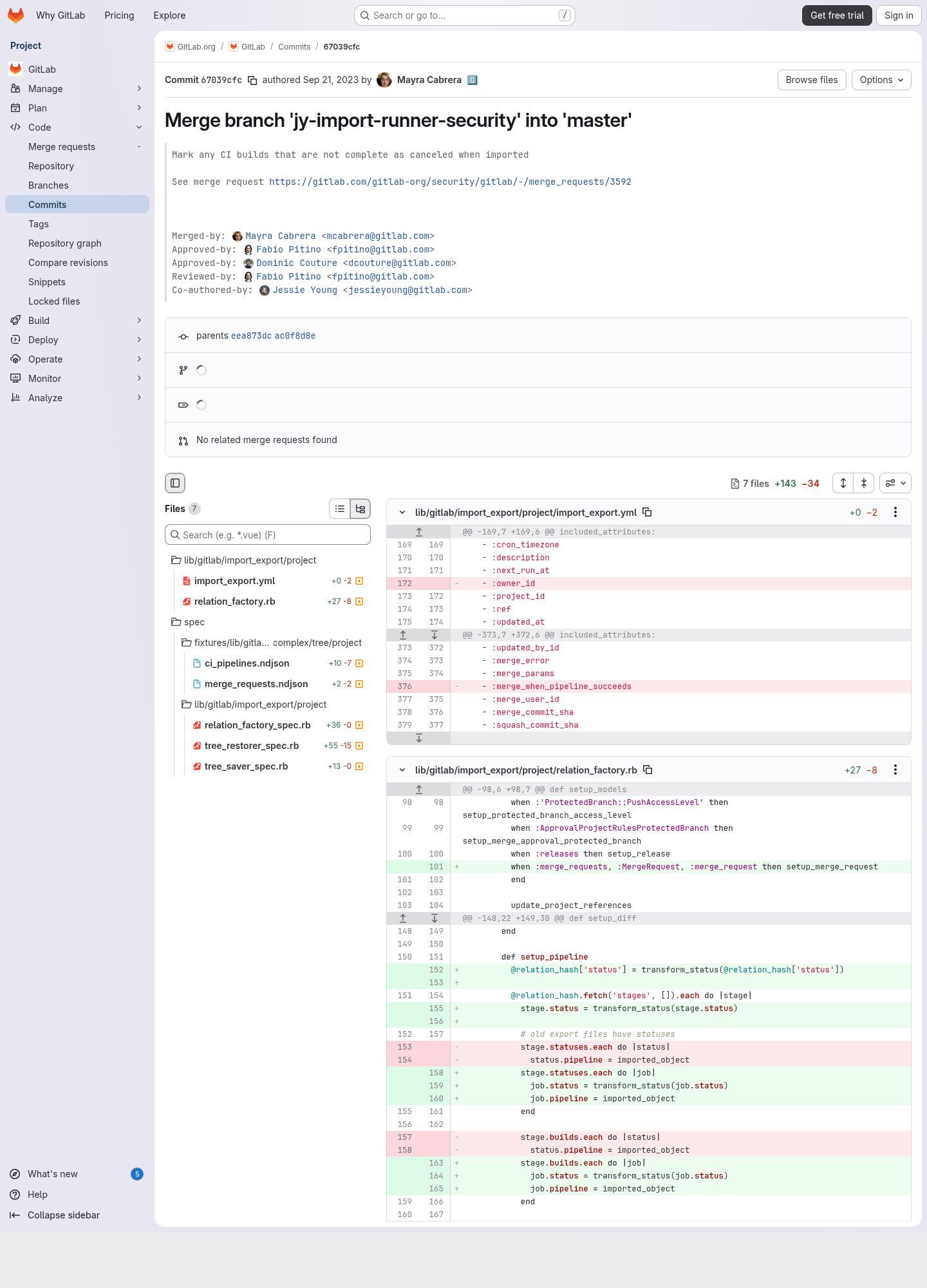
Task: Copy file path of import_export.yml
Action: [x=648, y=512]
